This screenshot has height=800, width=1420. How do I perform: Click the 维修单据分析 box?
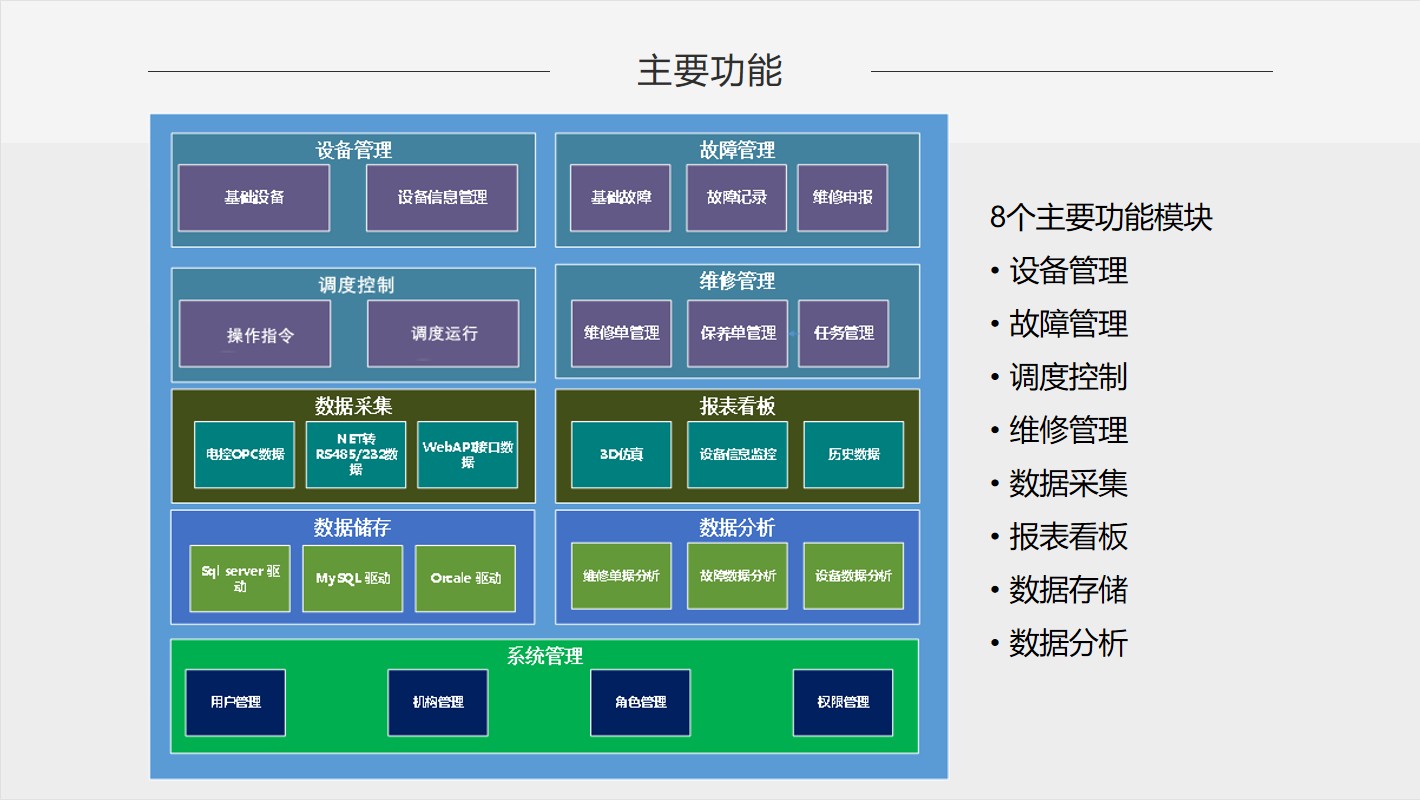(x=621, y=576)
